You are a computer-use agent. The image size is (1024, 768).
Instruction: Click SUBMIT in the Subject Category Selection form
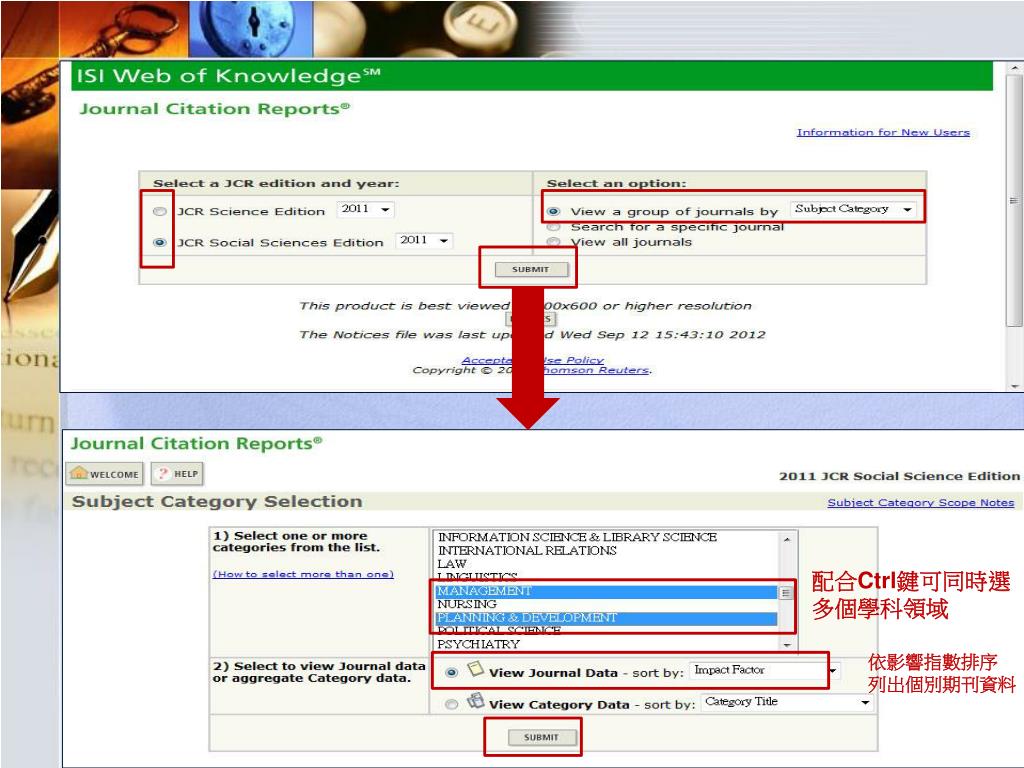[541, 737]
